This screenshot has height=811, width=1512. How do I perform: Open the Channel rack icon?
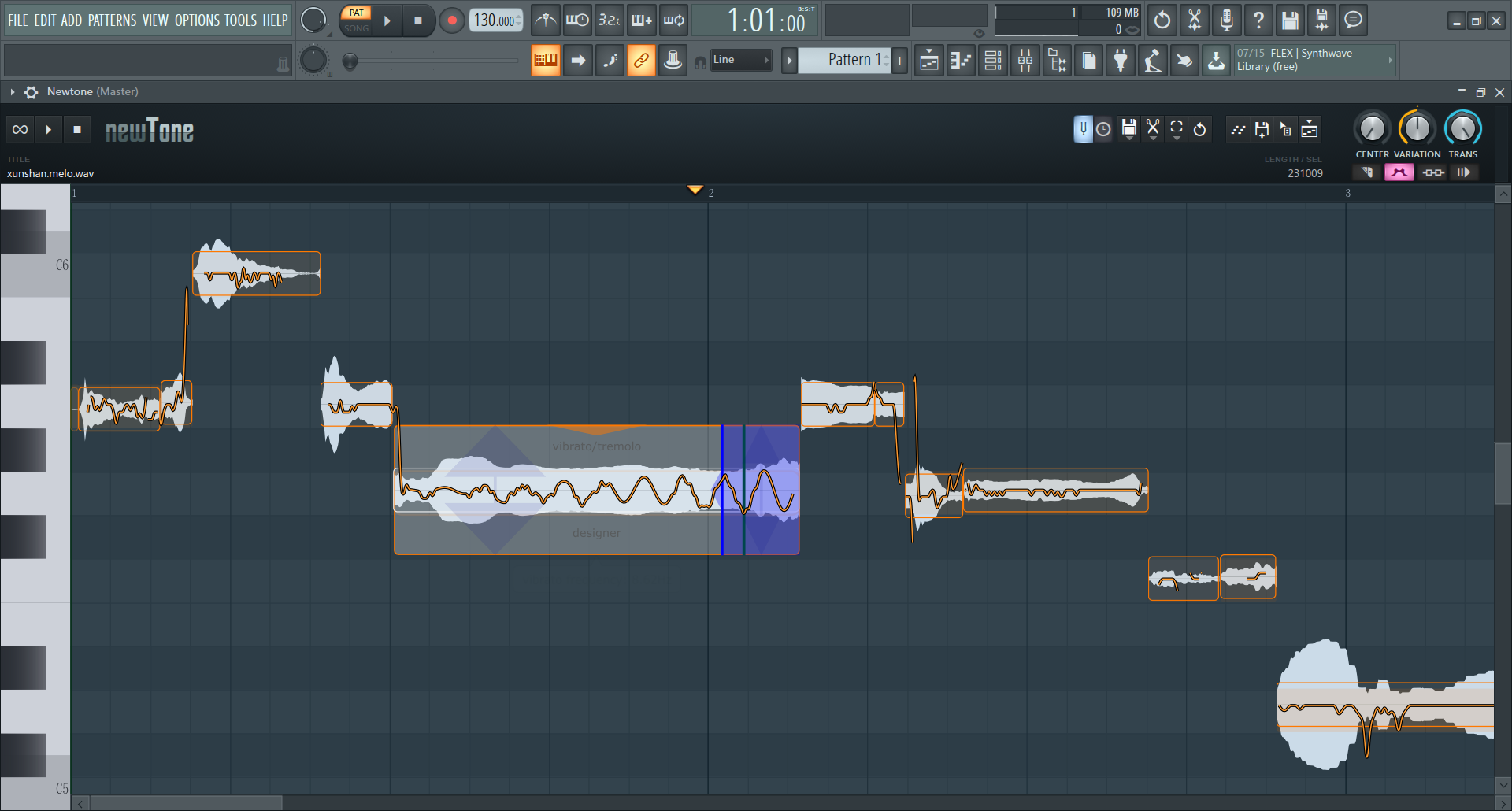click(x=993, y=61)
